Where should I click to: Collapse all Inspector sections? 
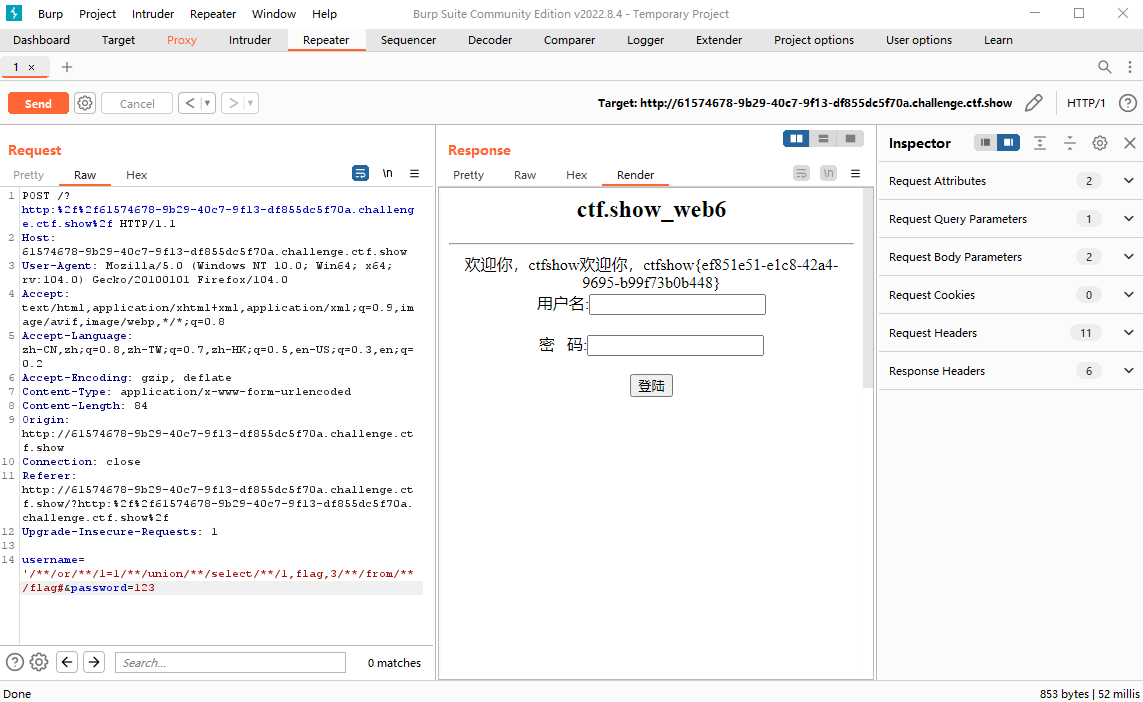pos(1069,143)
